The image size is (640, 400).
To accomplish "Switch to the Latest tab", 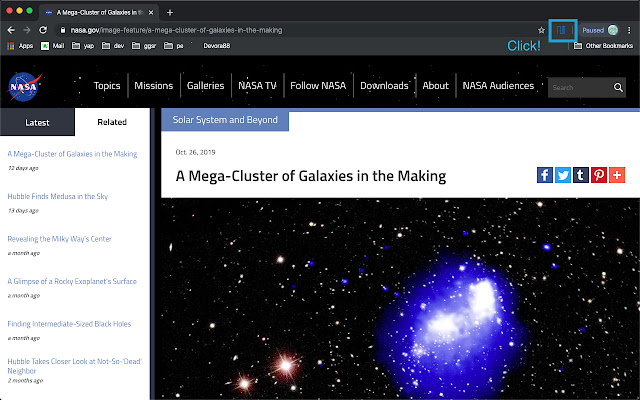I will click(x=37, y=122).
